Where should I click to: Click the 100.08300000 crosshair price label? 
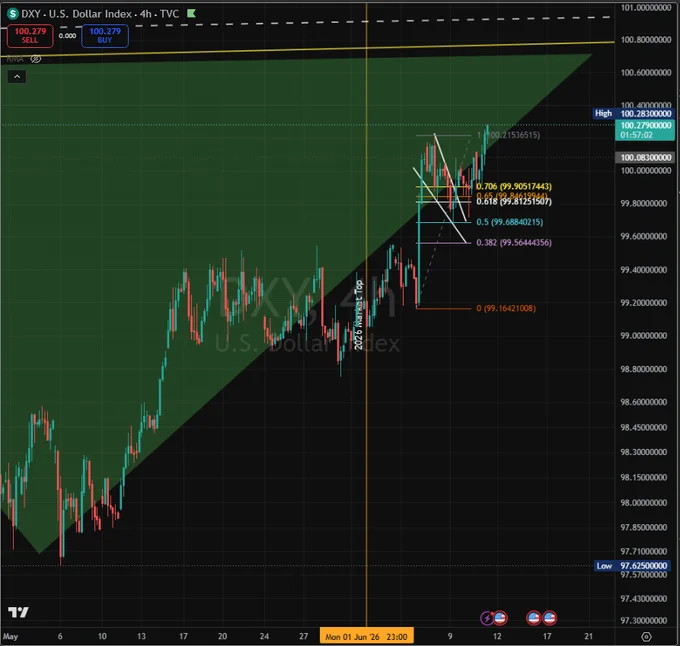click(x=645, y=157)
